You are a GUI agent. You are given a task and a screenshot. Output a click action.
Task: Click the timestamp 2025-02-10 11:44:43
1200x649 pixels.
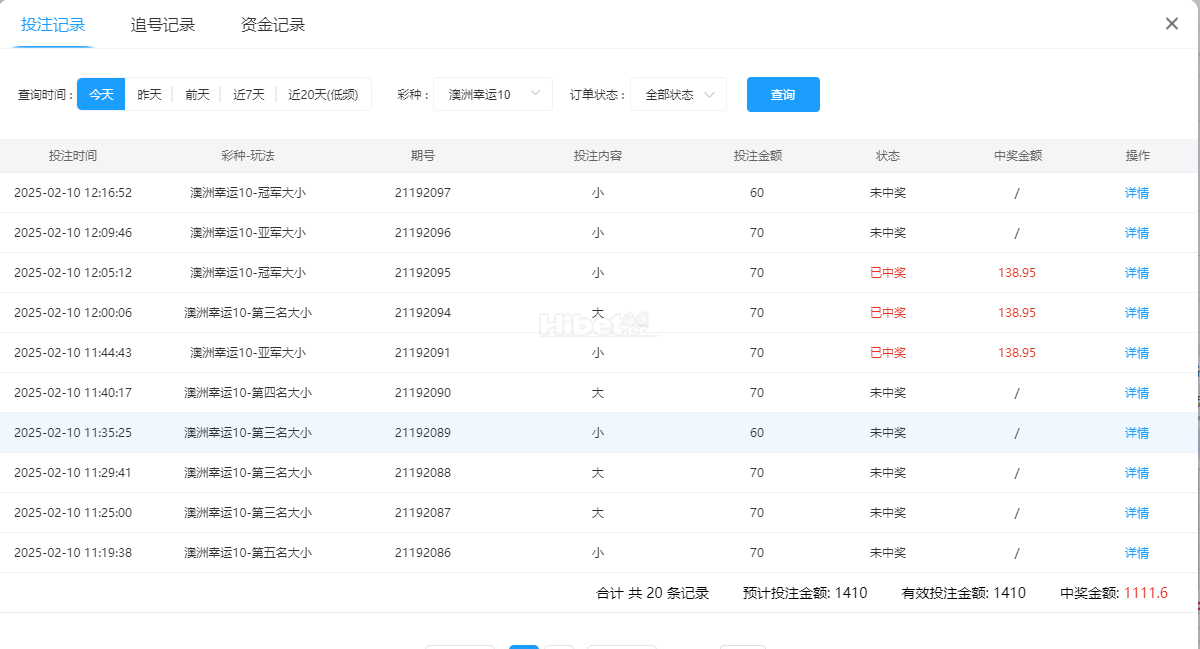[73, 353]
